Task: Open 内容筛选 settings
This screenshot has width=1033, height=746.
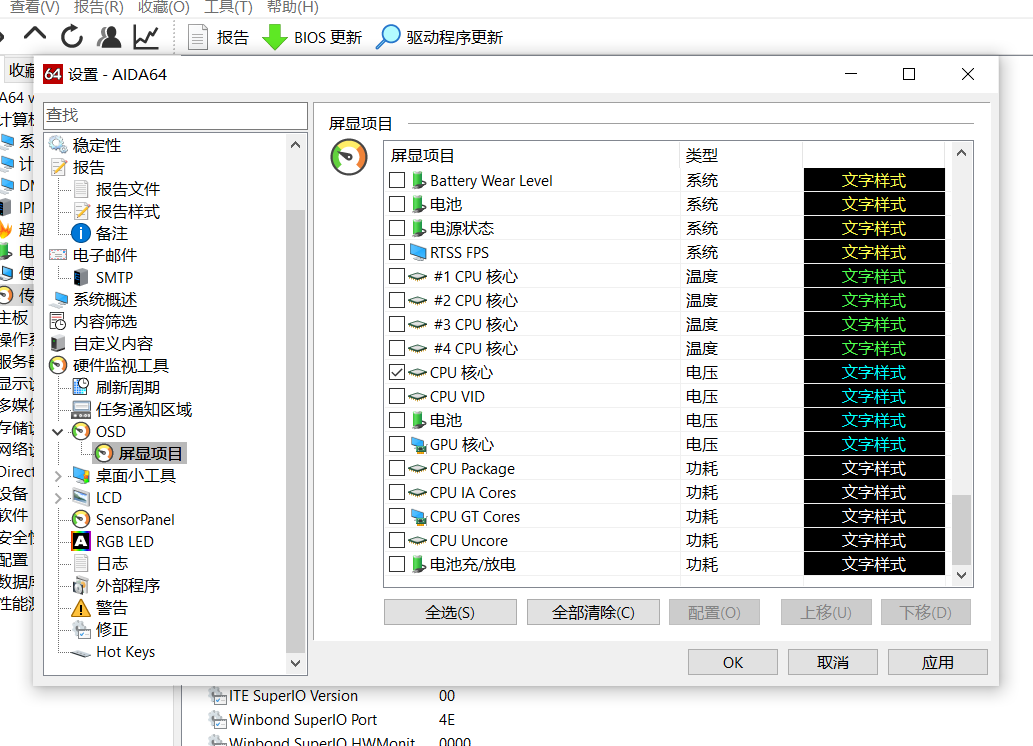Action: pyautogui.click(x=105, y=322)
